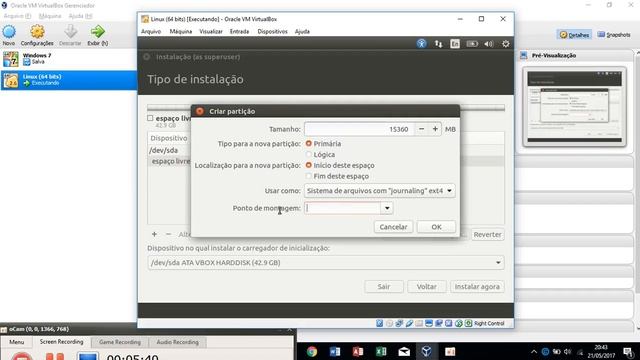Click the add partition plus button
This screenshot has height=360, width=640.
pos(154,234)
